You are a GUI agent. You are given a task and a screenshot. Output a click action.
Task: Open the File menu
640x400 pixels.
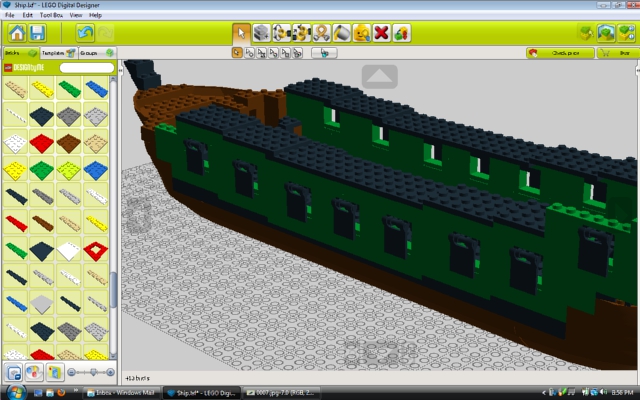(9, 15)
